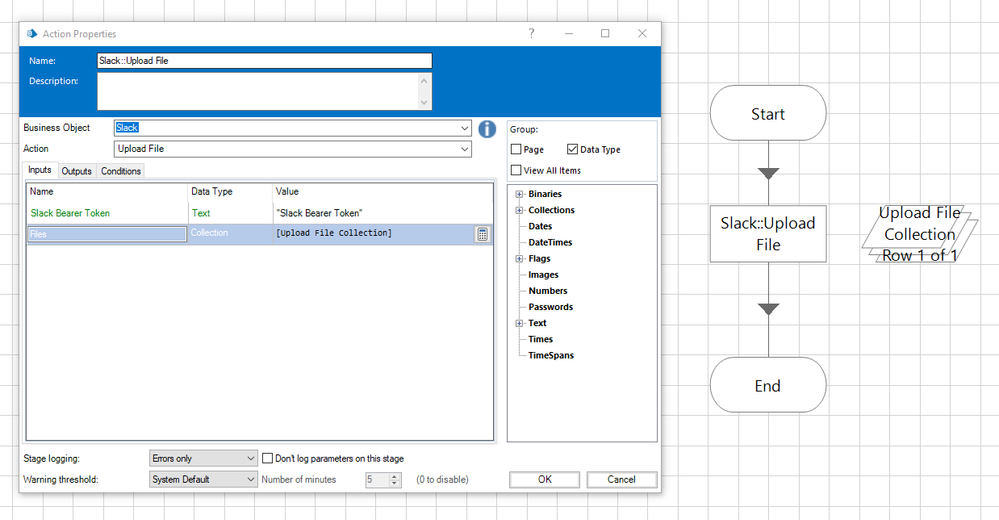
Task: Click the Blue Prism window title icon
Action: [32, 34]
